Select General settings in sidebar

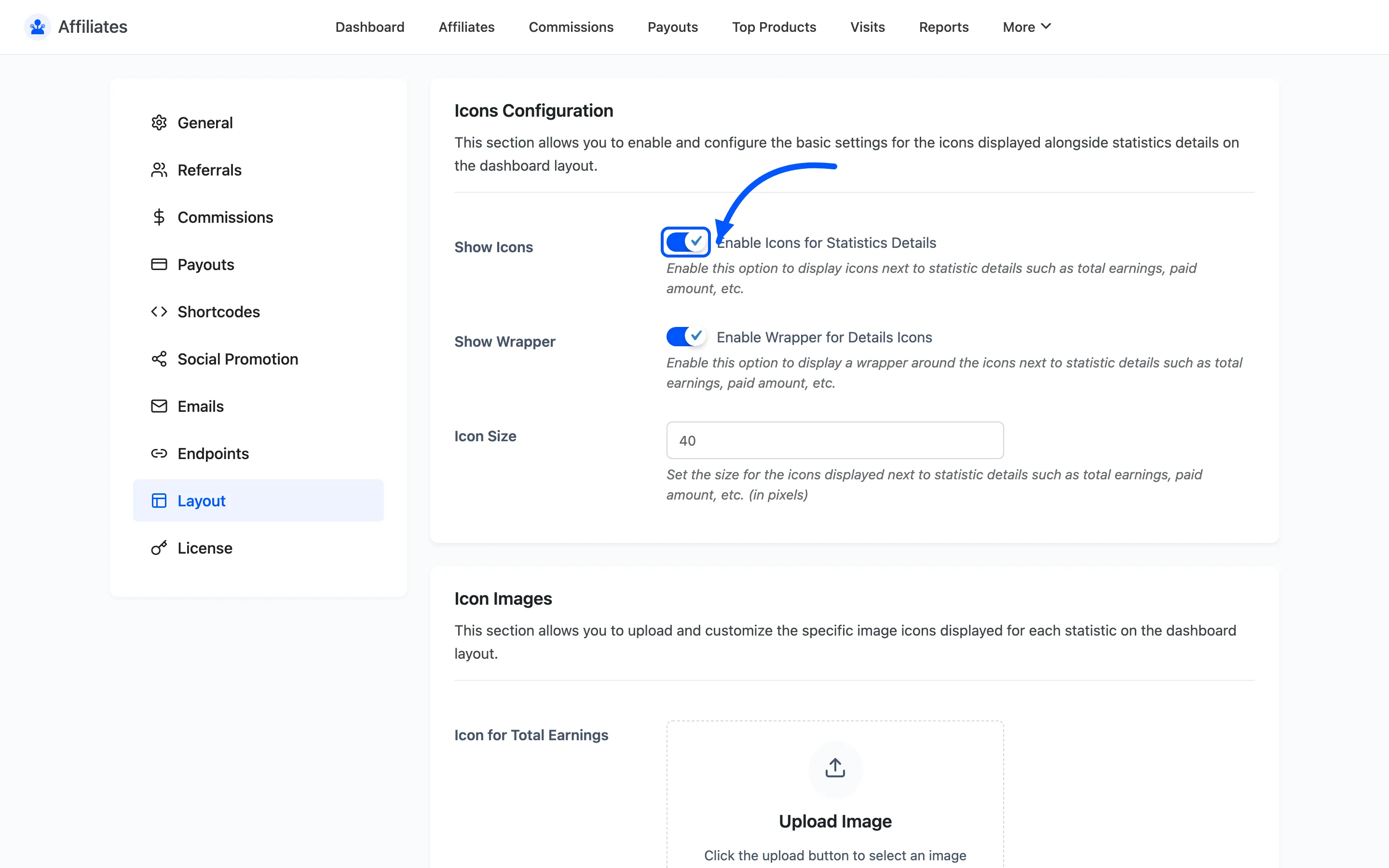[259, 123]
